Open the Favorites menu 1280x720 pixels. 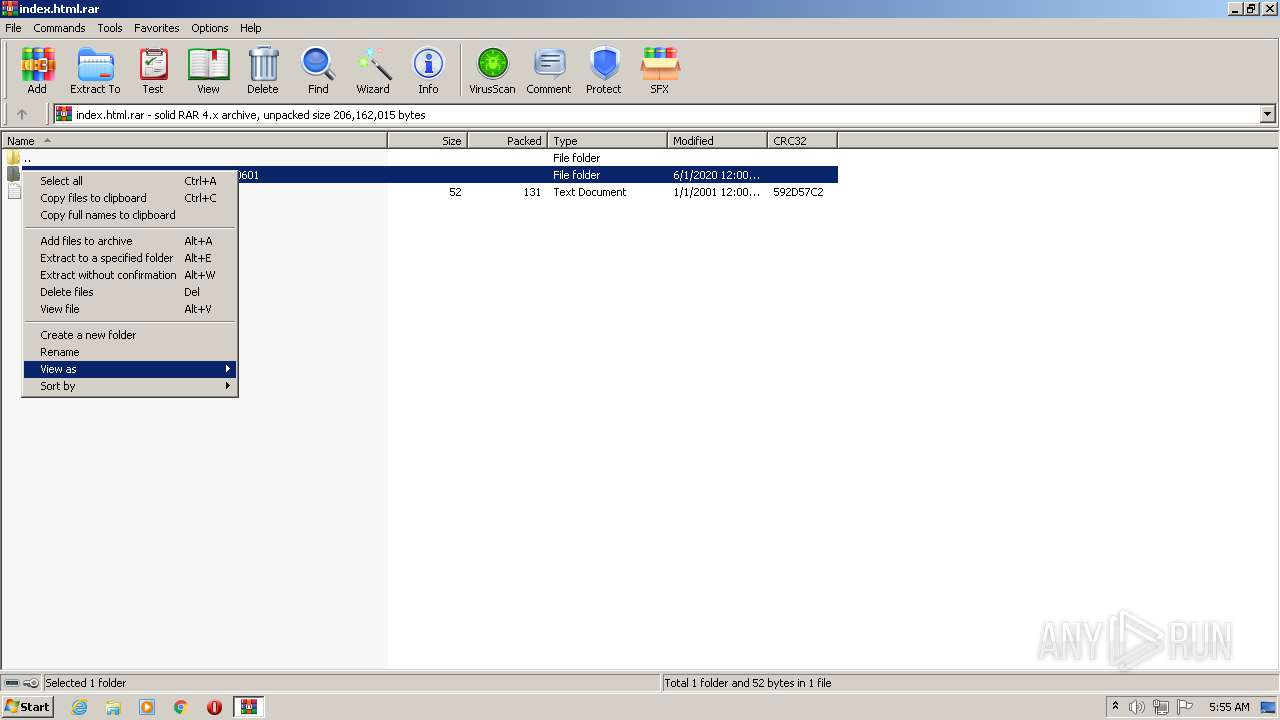pos(157,28)
